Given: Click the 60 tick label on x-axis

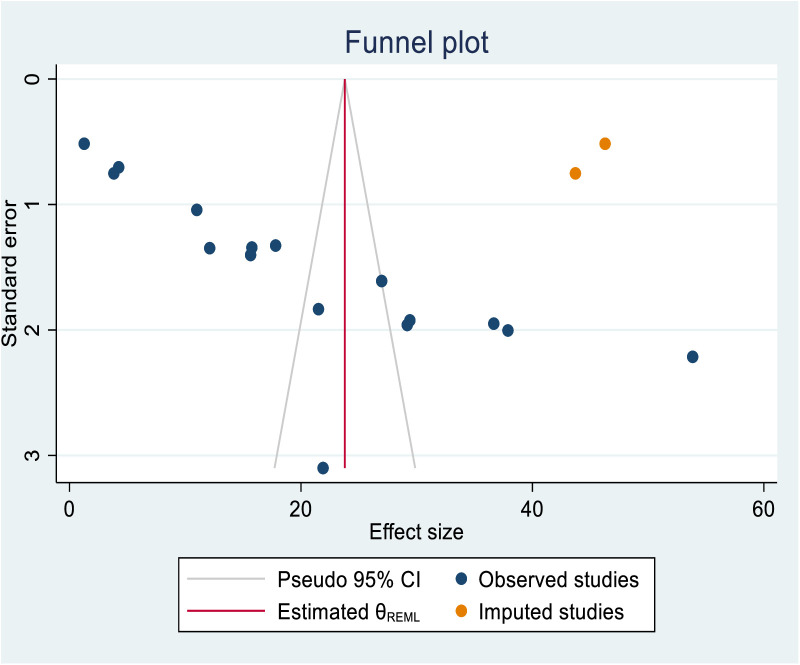Looking at the screenshot, I should coord(763,509).
